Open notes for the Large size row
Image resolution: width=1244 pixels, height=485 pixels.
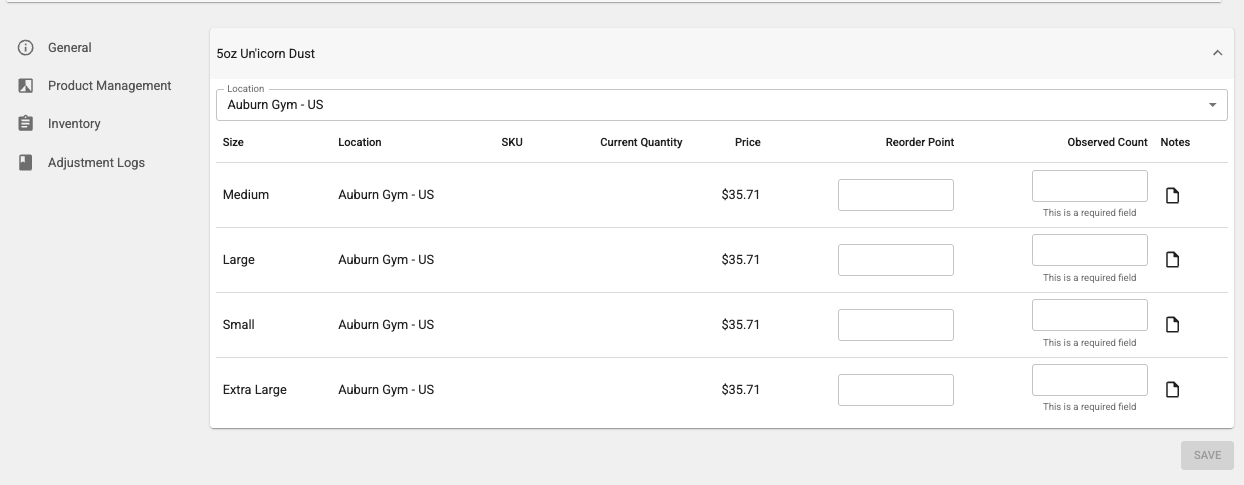[1173, 260]
